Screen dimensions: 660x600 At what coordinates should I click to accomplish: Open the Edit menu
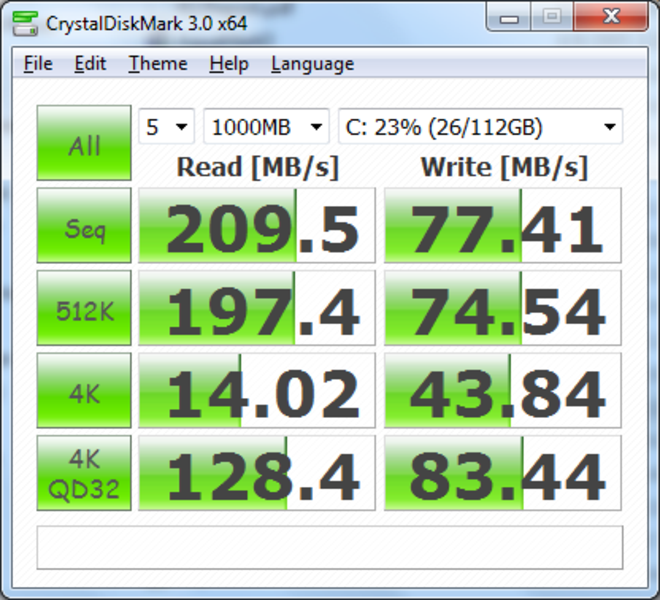[x=90, y=64]
